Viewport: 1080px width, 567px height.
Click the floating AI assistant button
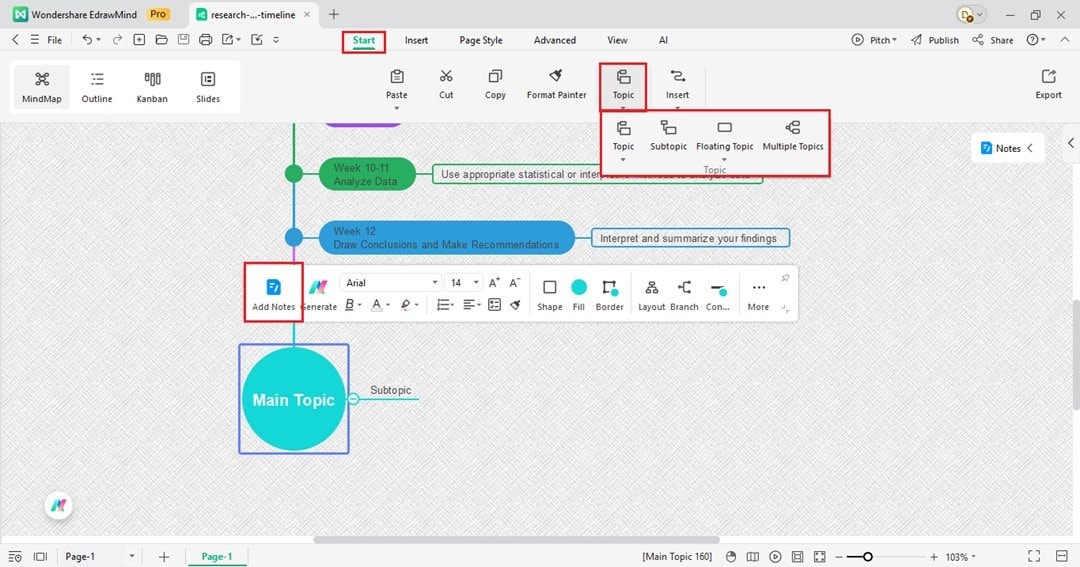(x=59, y=506)
